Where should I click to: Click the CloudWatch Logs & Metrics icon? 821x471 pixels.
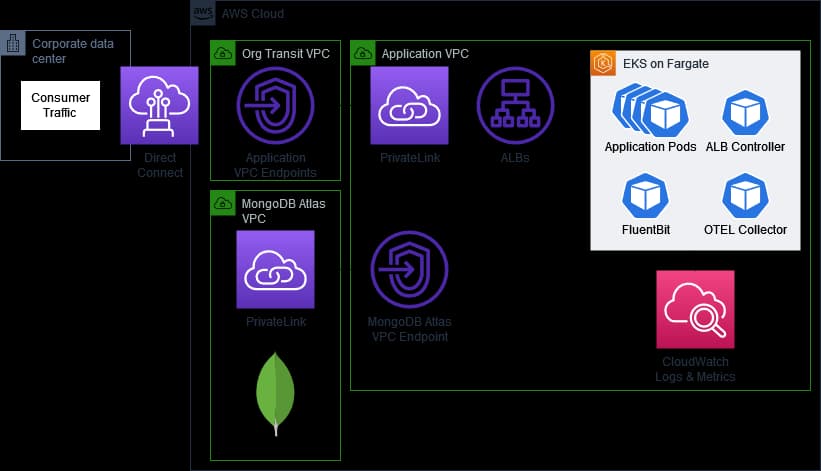pos(695,309)
